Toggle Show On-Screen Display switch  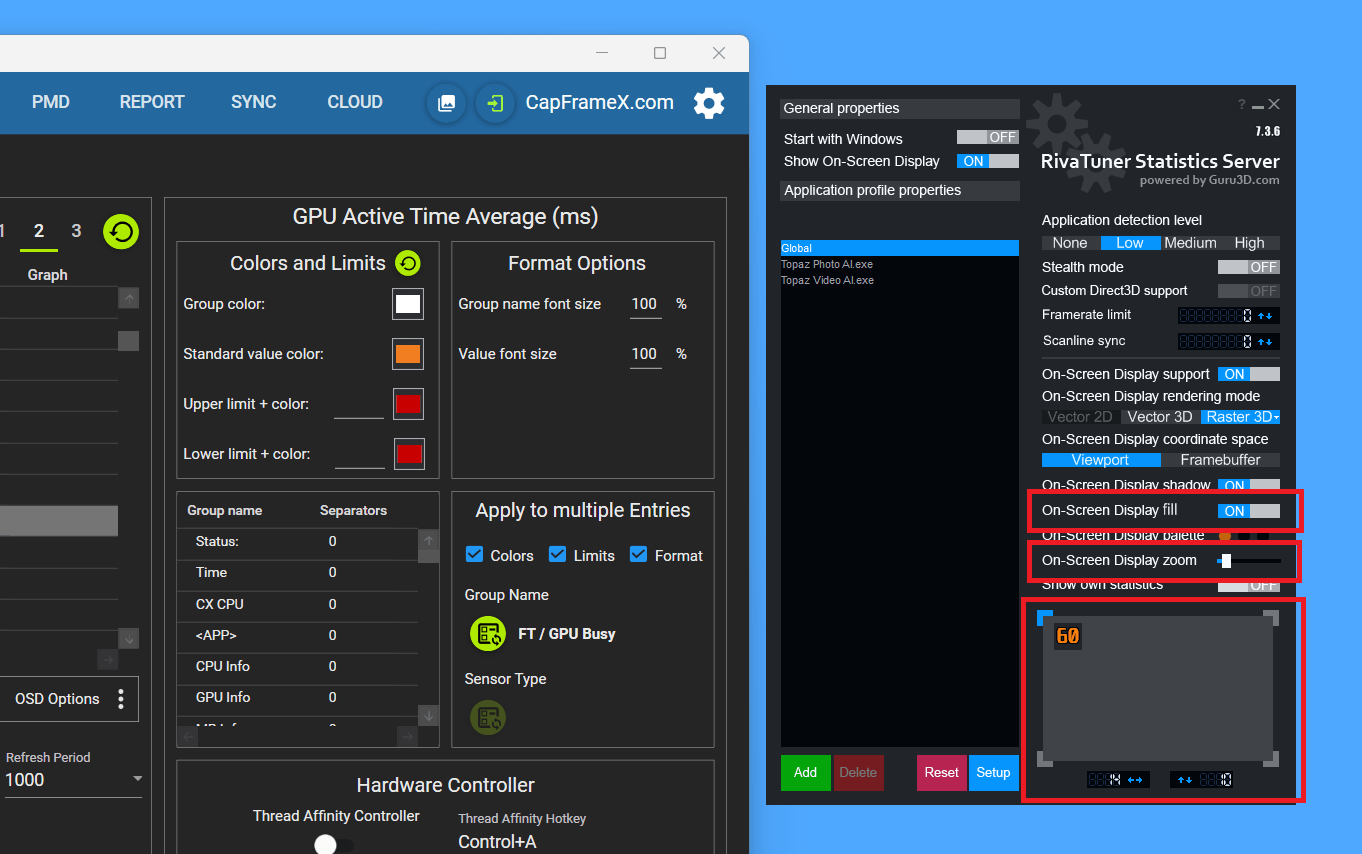[987, 161]
